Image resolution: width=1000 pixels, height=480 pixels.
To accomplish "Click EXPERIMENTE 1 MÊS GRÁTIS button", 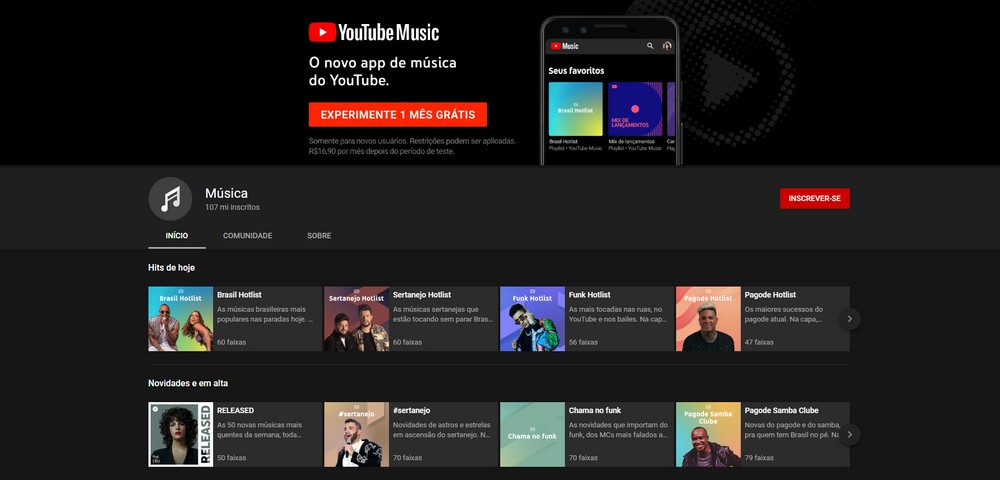I will 398,115.
